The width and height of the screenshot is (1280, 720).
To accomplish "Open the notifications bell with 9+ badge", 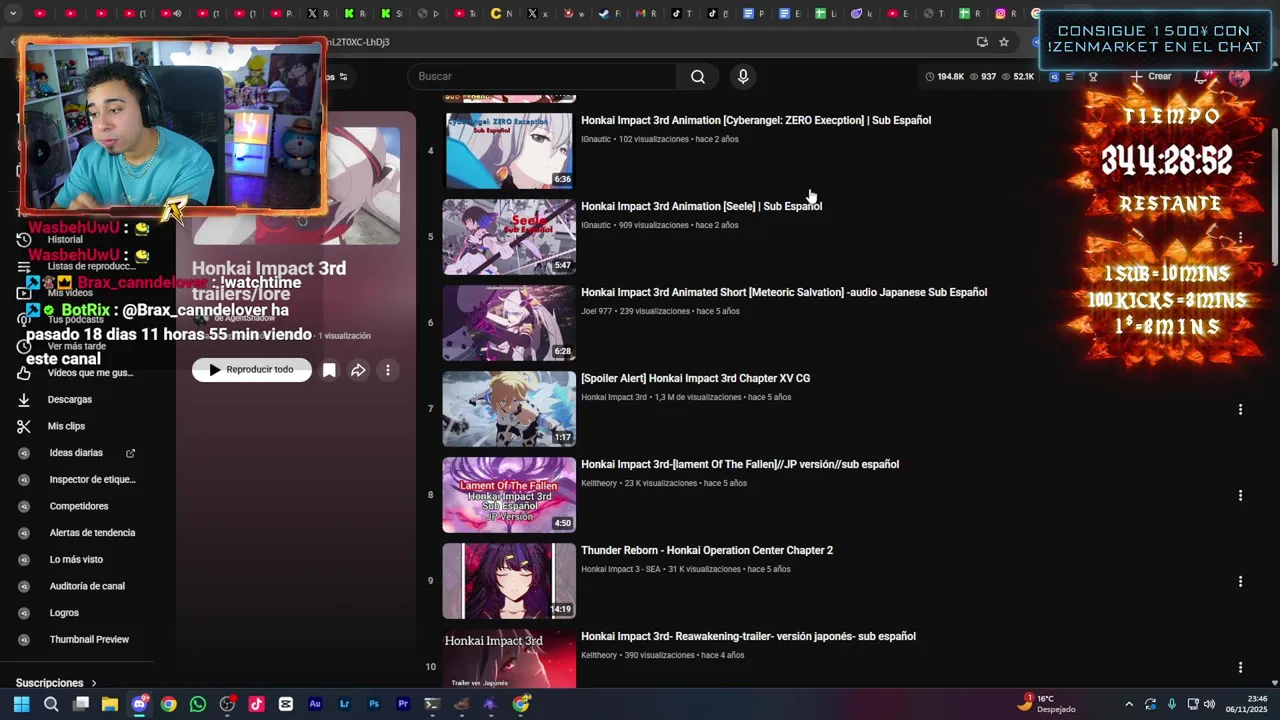I will (x=1202, y=76).
